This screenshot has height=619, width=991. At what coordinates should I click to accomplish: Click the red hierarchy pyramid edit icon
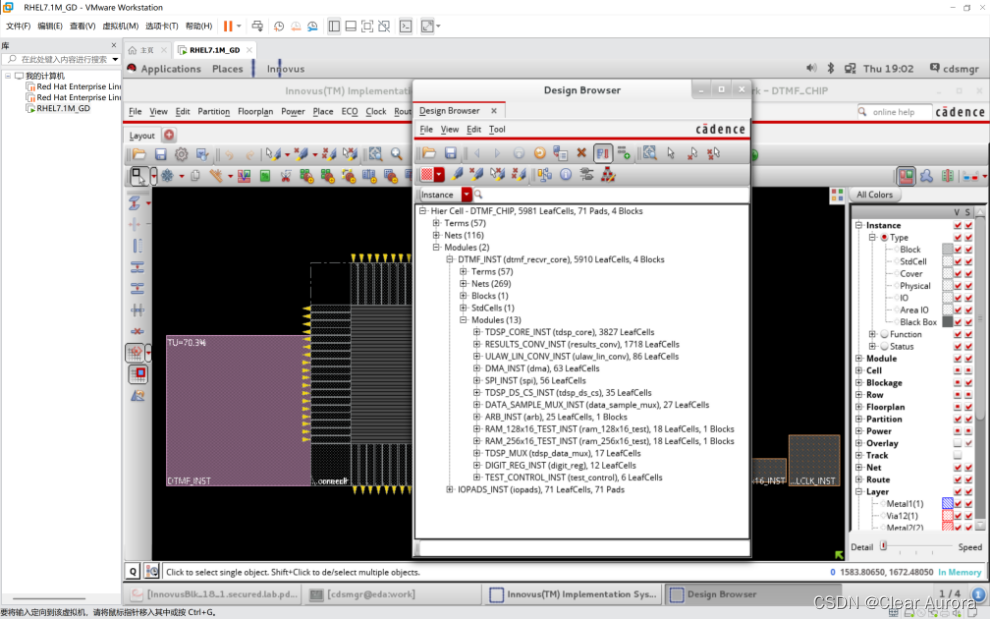tap(608, 175)
